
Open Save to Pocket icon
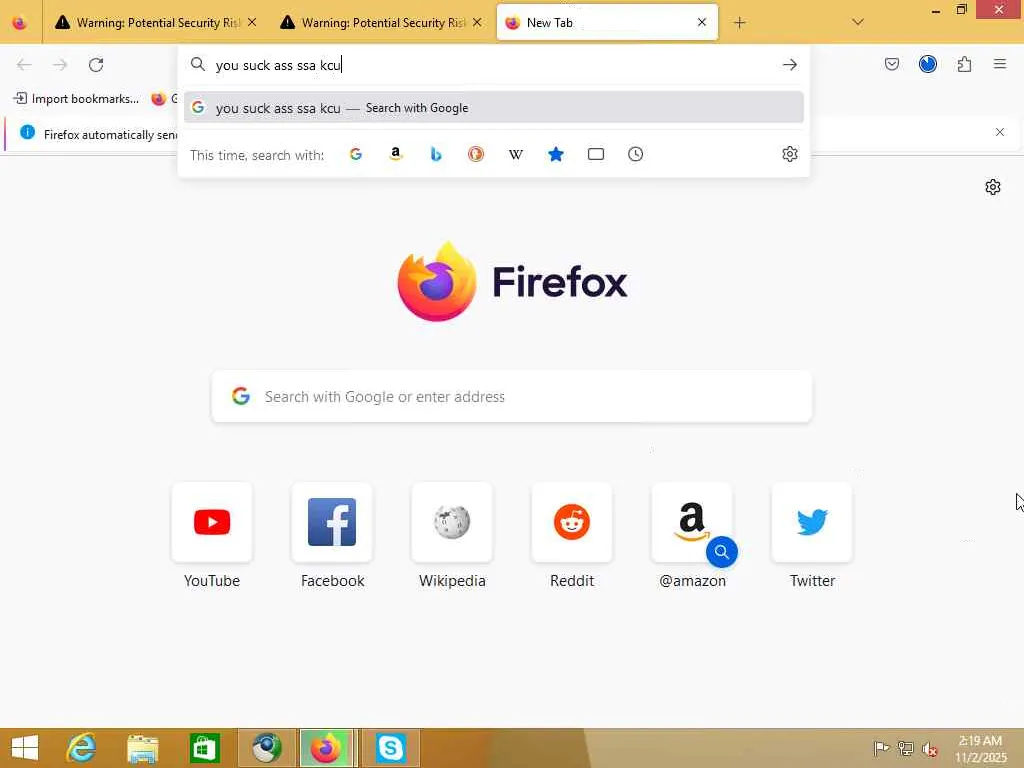891,64
